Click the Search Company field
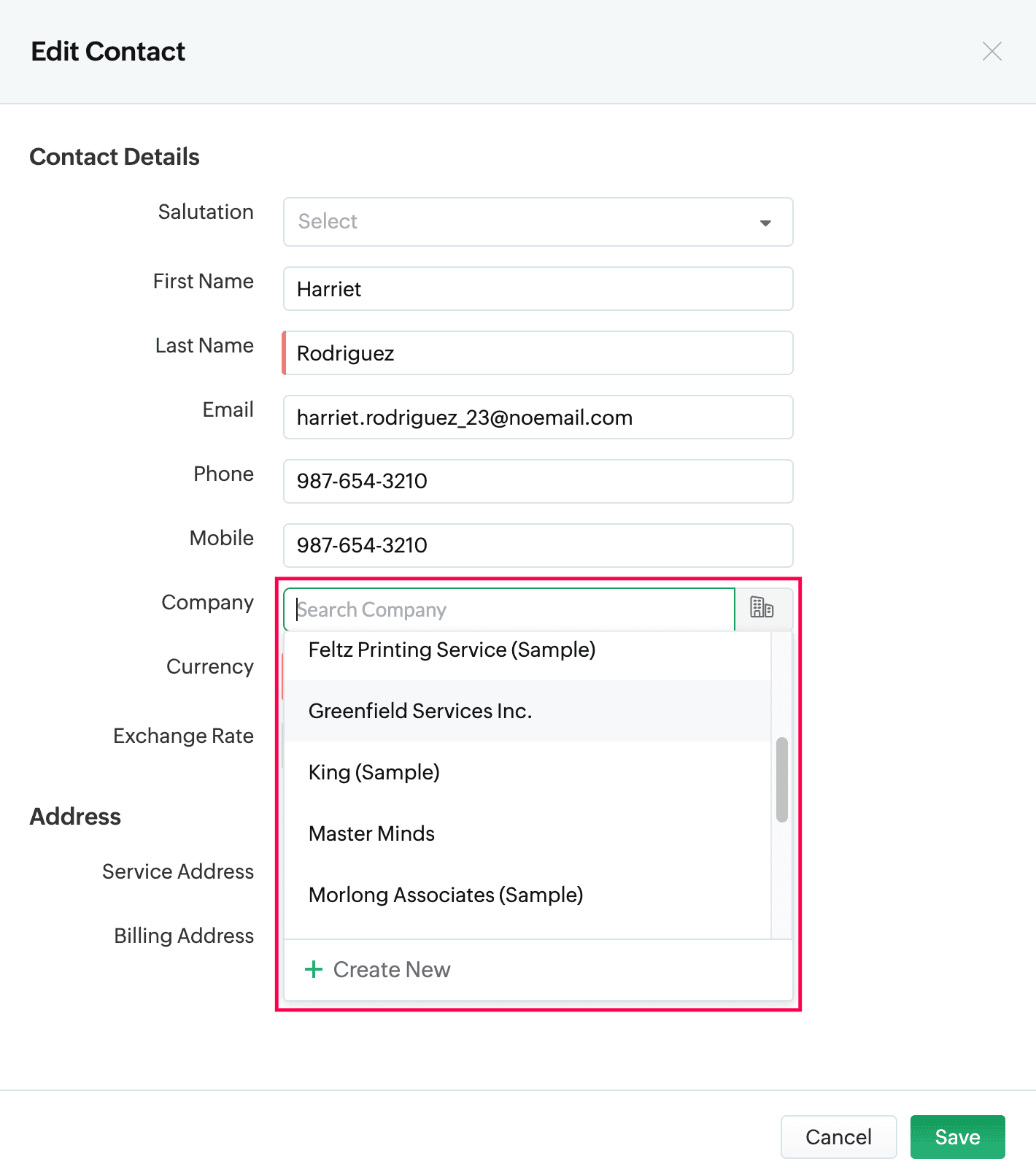 (511, 609)
